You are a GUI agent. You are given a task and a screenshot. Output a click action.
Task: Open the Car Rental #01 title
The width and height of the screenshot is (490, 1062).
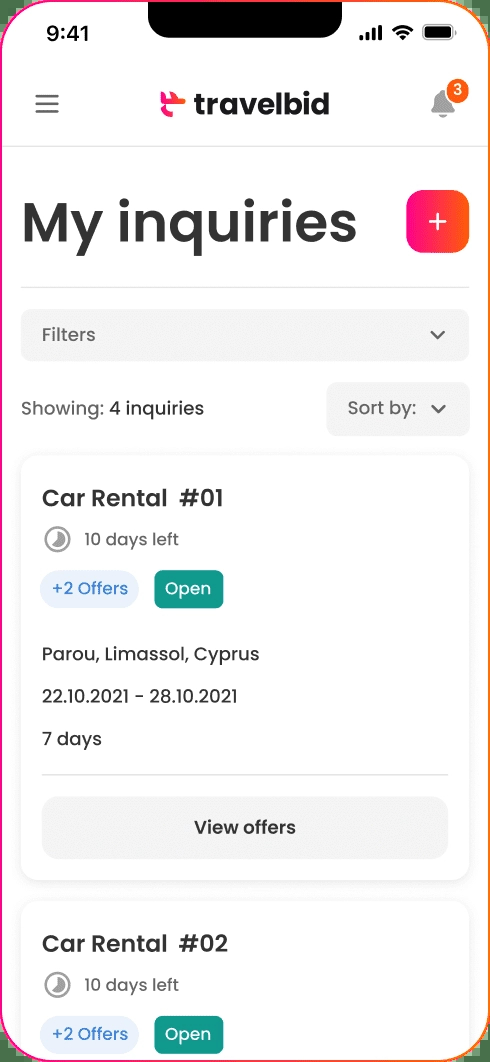coord(133,498)
